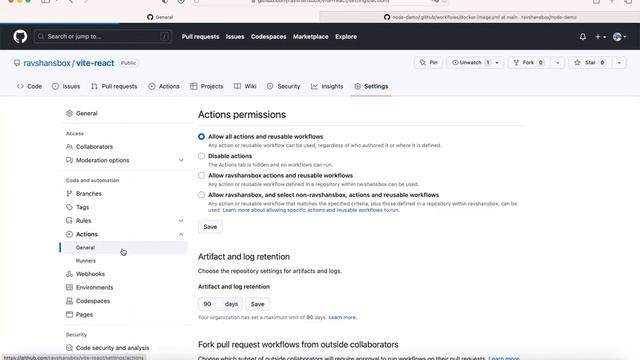Click the retention days input field
Viewport: 640px width, 360px height.
(220, 304)
